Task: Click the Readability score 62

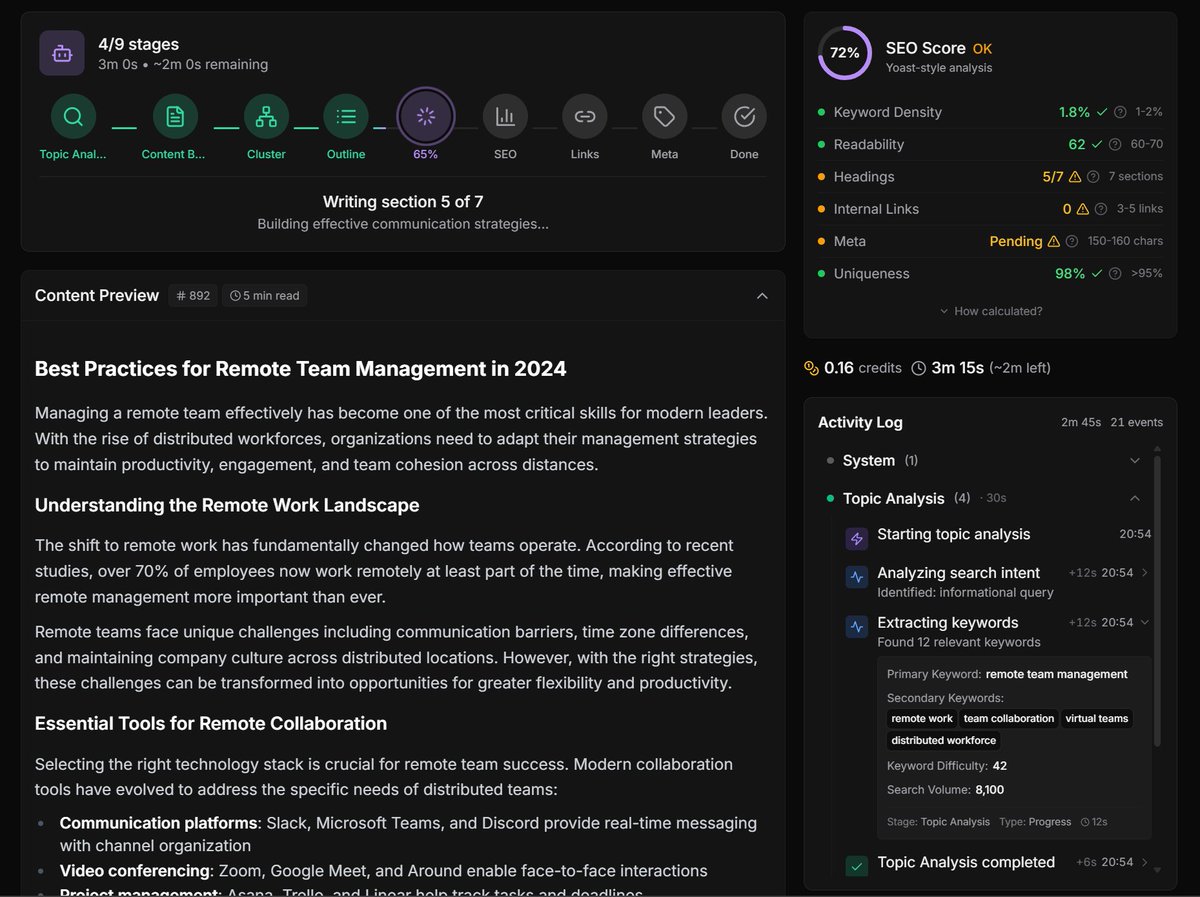Action: point(1077,144)
